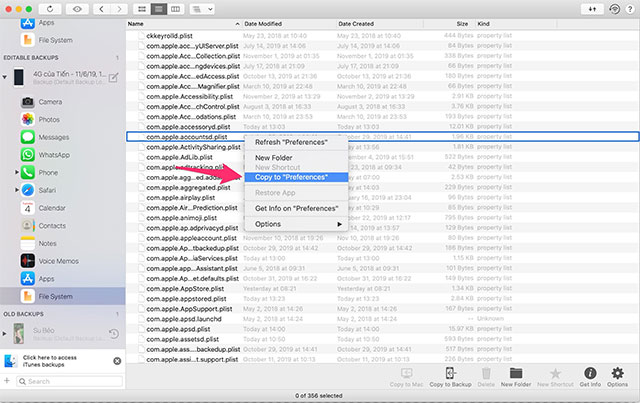Collapse the 4G của Tiến backup
Screen dimensions: 640x403
(4, 77)
